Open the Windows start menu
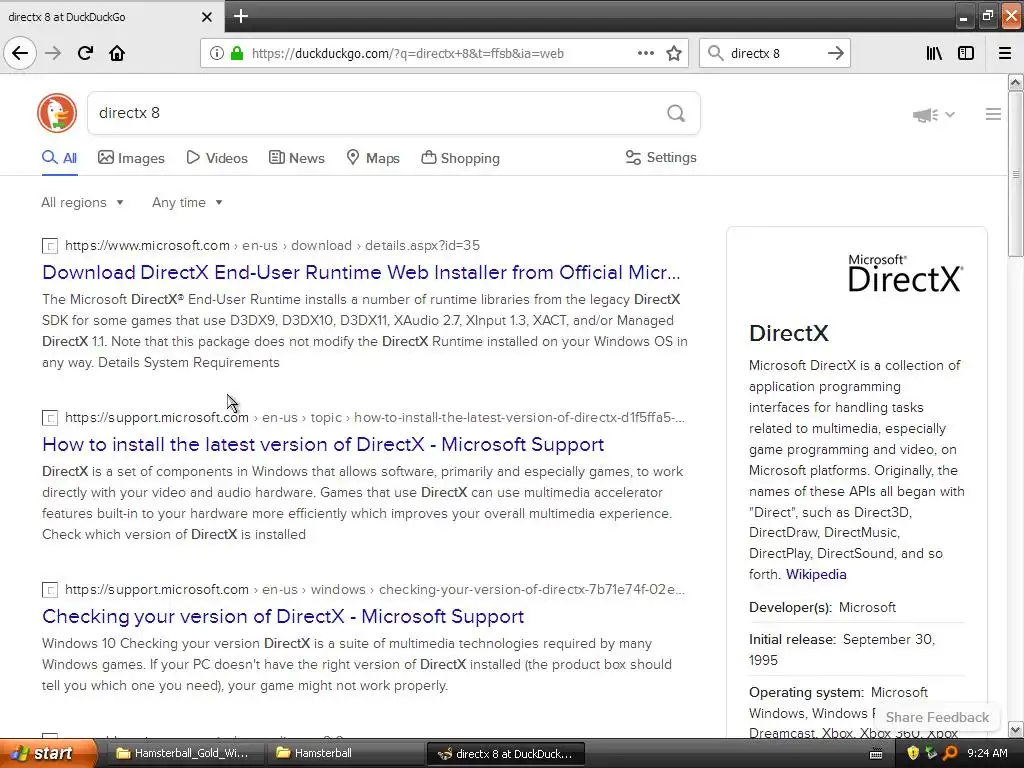 coord(48,753)
